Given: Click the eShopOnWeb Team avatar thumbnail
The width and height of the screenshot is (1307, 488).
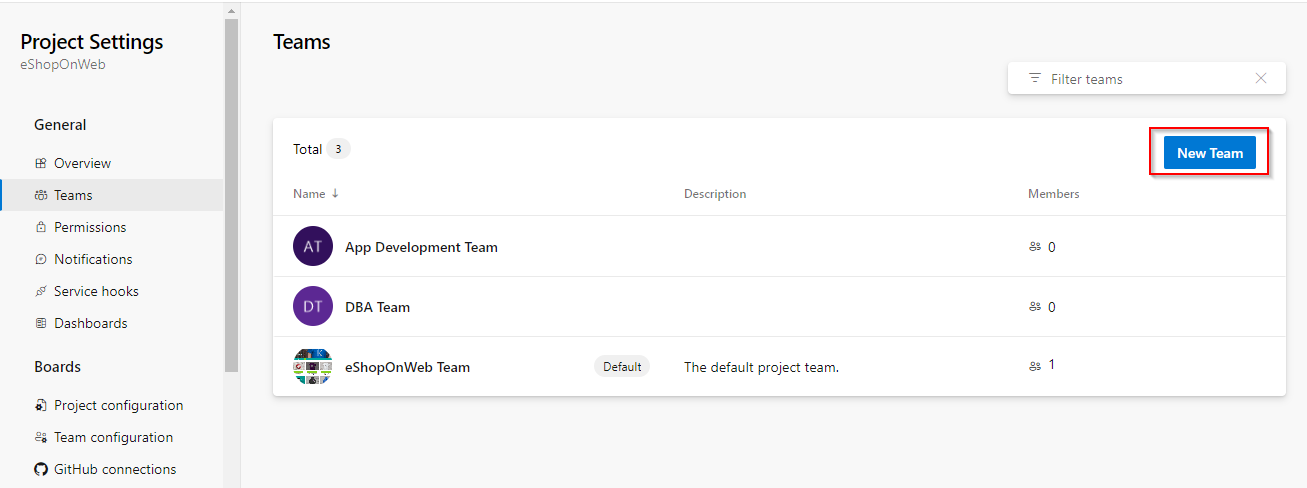Looking at the screenshot, I should (x=313, y=367).
